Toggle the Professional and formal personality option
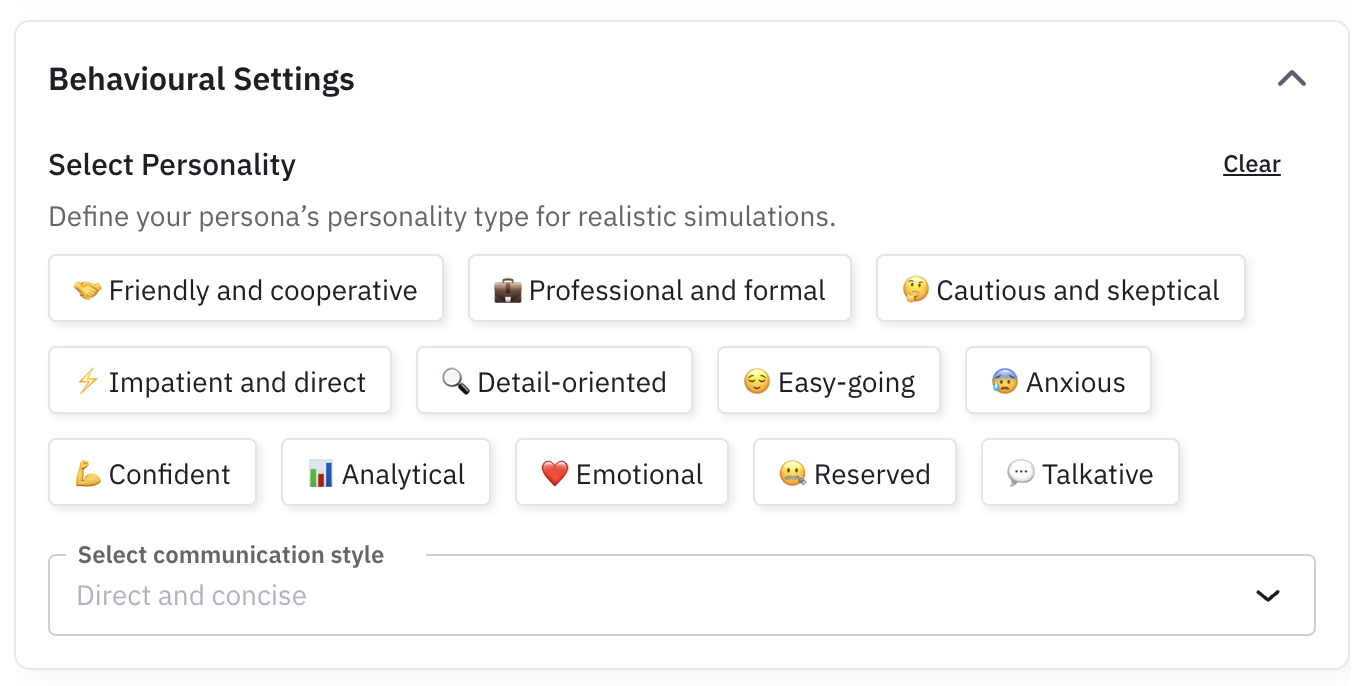The image size is (1370, 686). coord(659,289)
